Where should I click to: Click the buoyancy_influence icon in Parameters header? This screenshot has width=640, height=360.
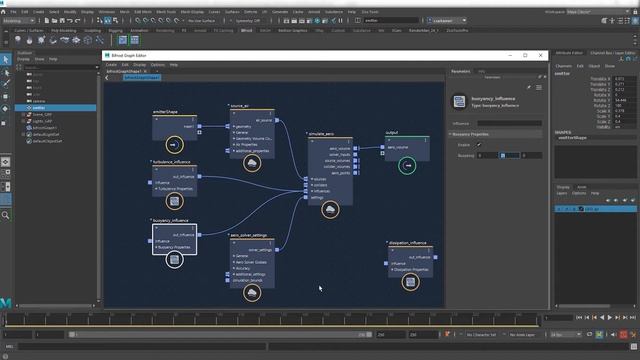pos(459,102)
